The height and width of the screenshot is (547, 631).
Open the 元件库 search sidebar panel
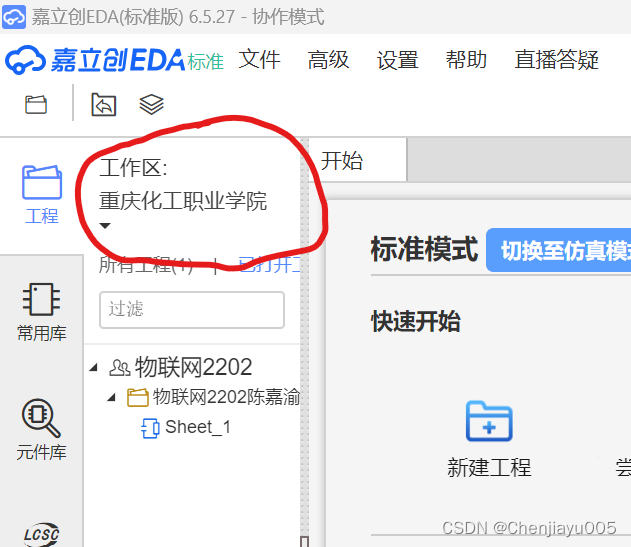[x=41, y=429]
